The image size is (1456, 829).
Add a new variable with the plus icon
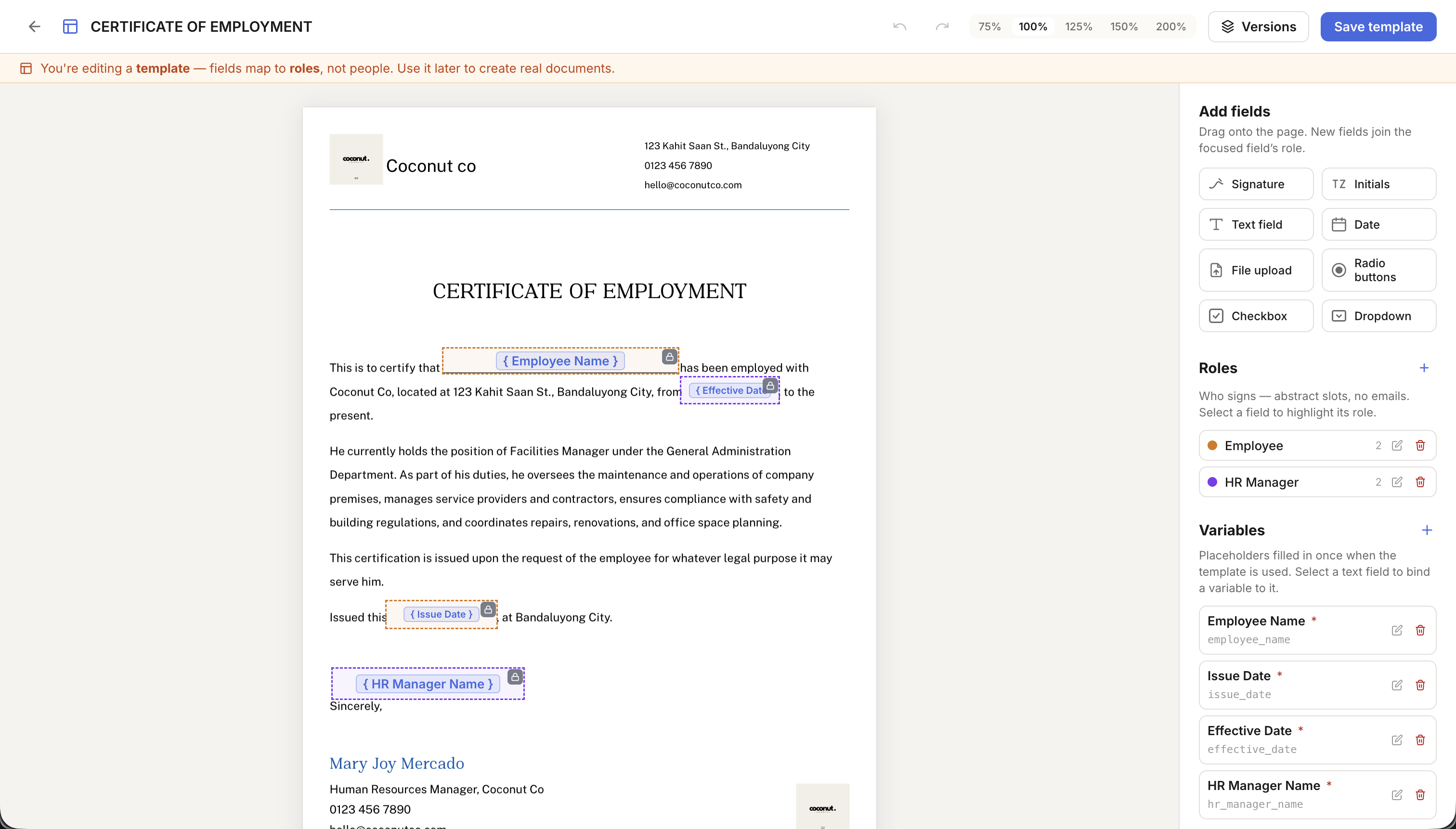coord(1427,530)
